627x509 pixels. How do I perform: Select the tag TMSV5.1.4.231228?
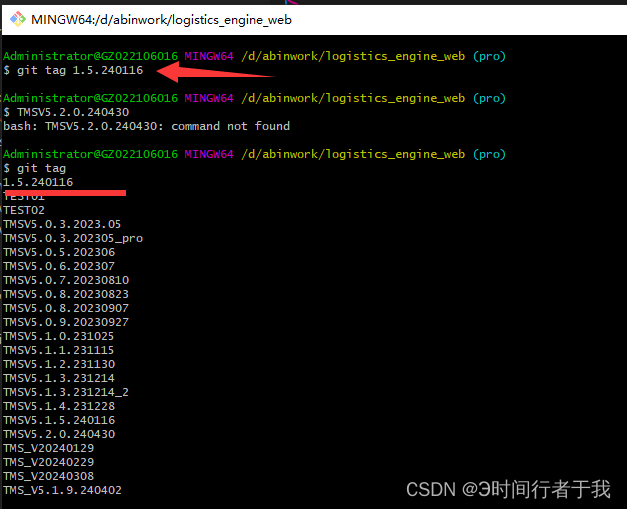59,406
